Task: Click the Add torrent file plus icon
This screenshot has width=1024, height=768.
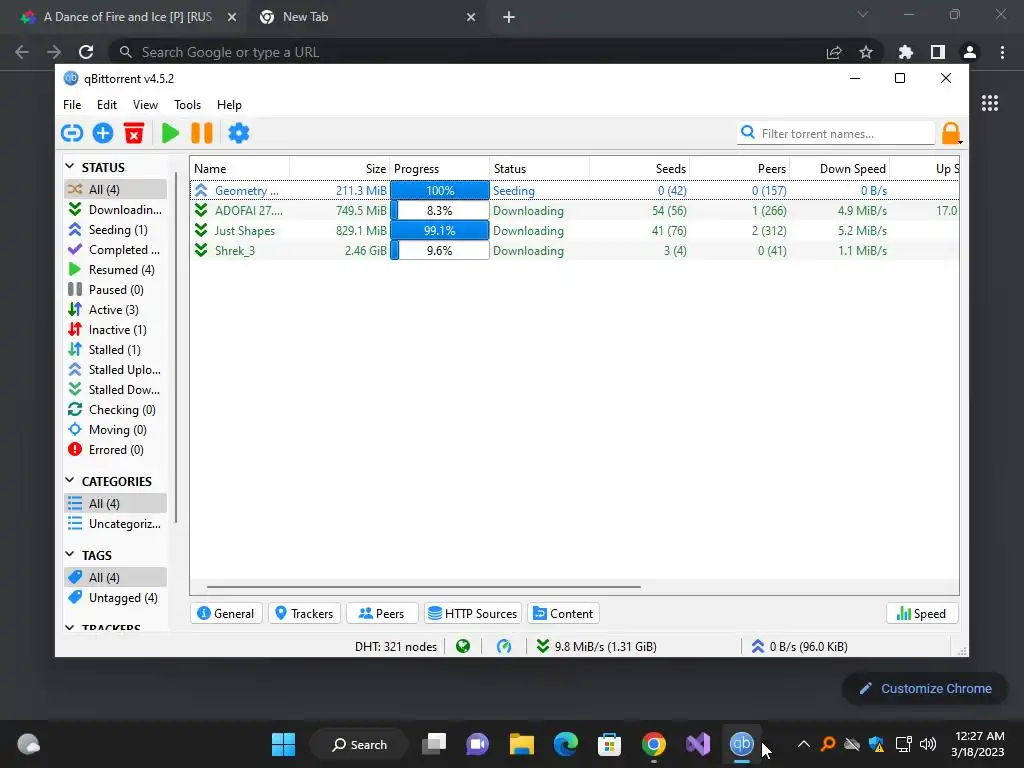Action: pos(103,133)
